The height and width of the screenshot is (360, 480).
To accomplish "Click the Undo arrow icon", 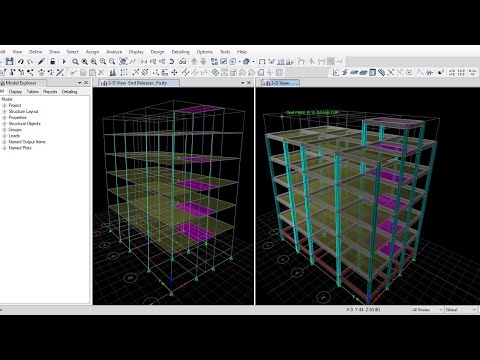I will (x=21, y=61).
